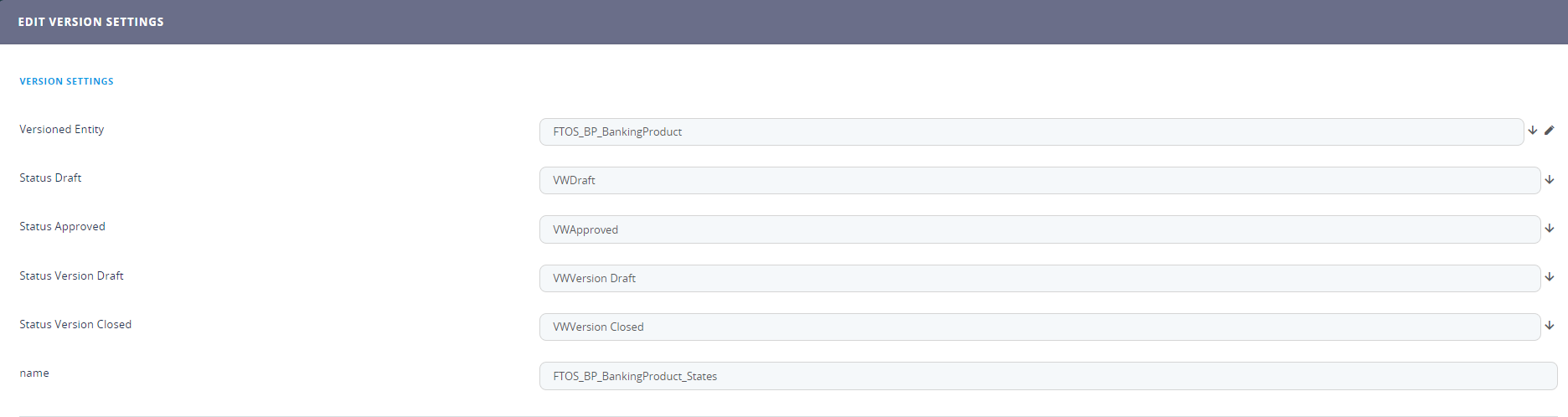
Task: Click the Status Approved label
Action: tap(63, 226)
